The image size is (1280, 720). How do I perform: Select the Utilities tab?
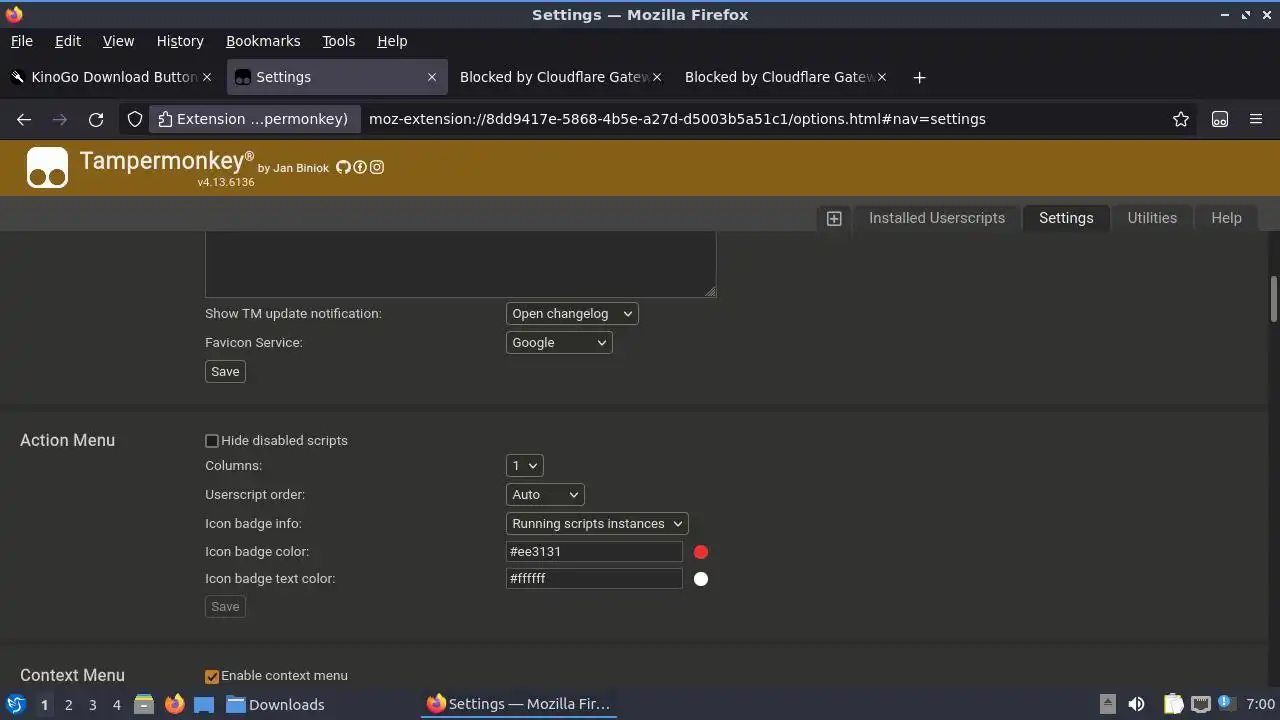(x=1152, y=218)
